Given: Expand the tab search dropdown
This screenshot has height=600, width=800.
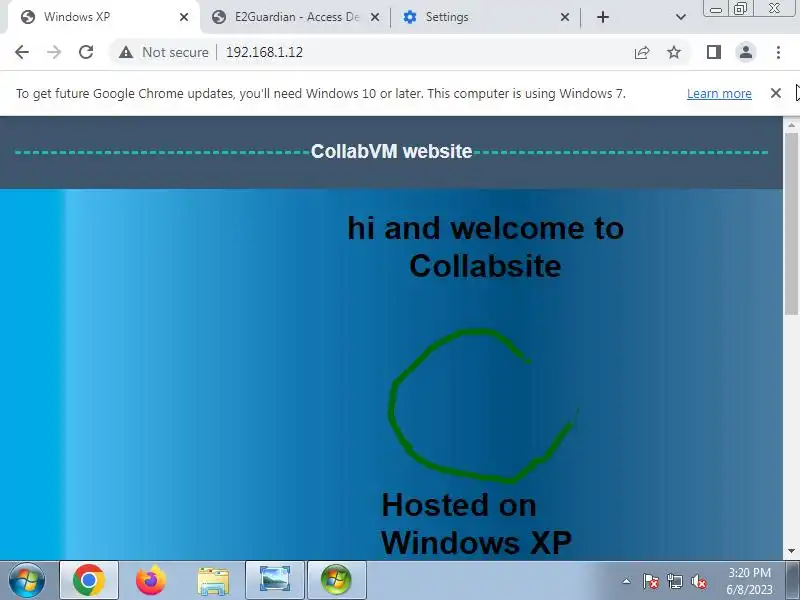Looking at the screenshot, I should [x=681, y=17].
